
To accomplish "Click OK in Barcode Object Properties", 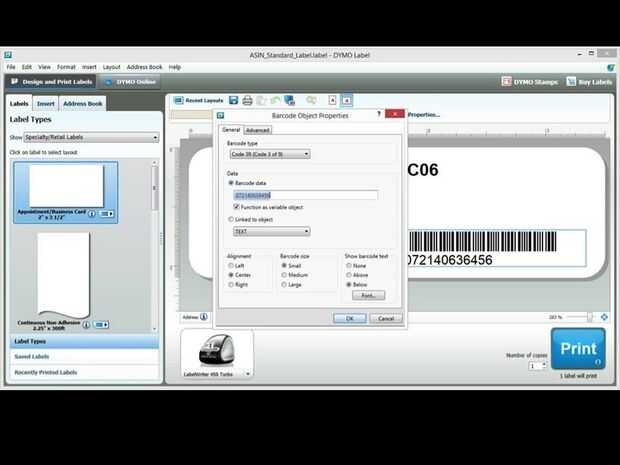I will [x=350, y=318].
